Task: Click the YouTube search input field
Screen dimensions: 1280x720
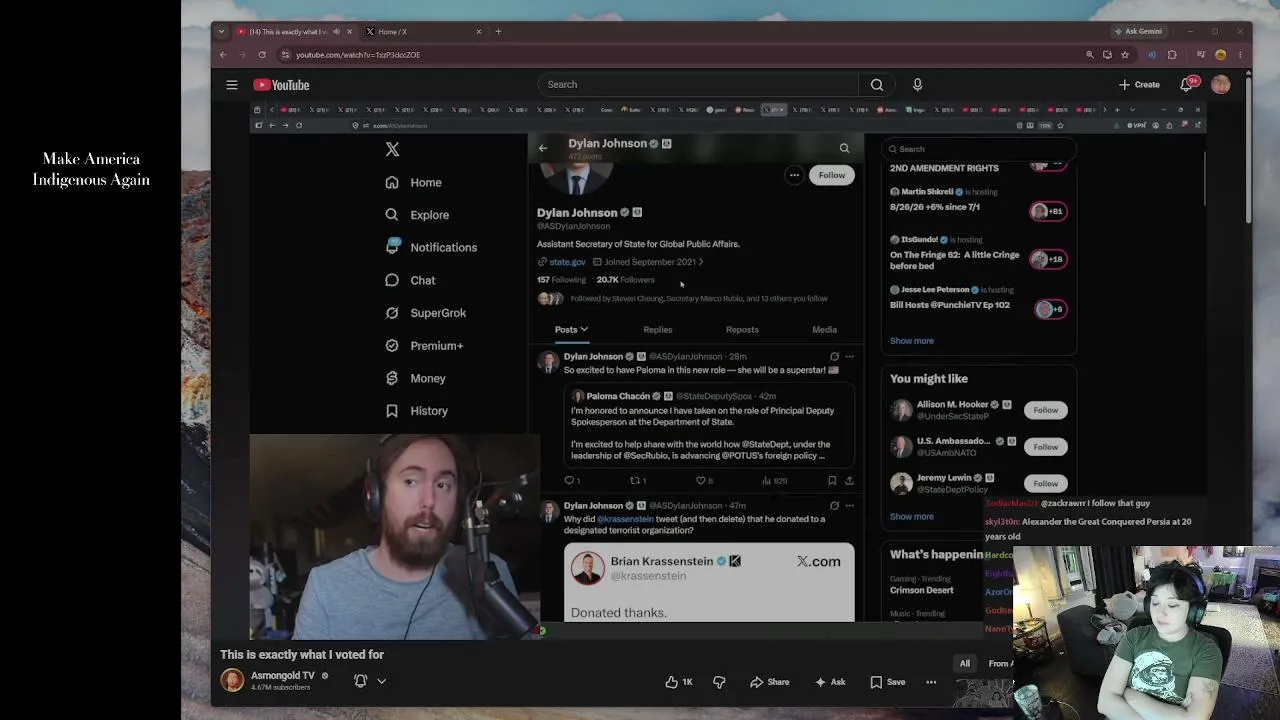Action: 698,85
